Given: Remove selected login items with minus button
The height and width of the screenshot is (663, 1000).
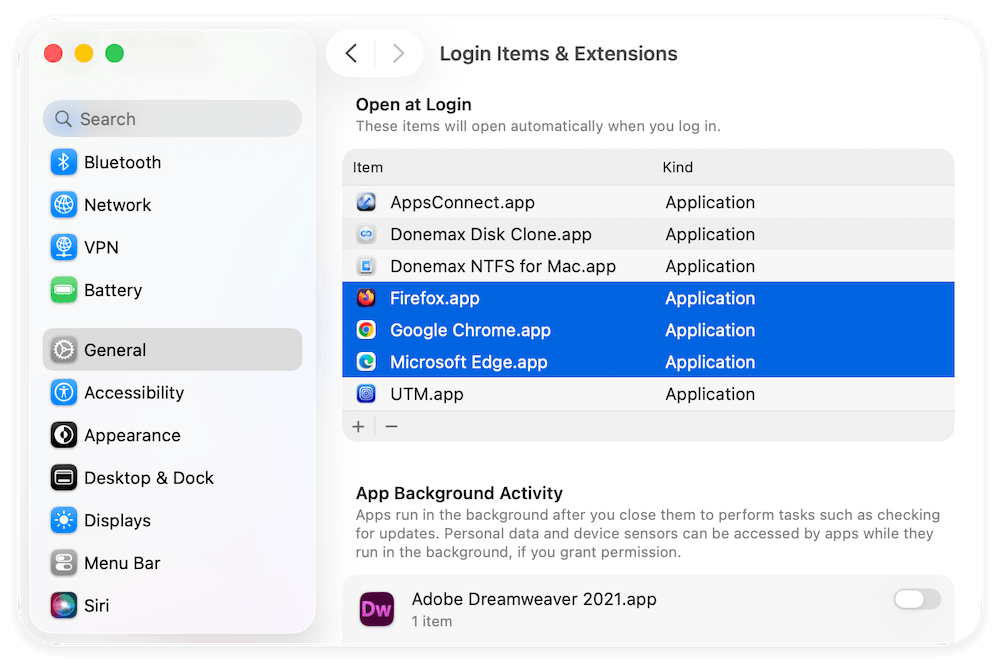Looking at the screenshot, I should (x=392, y=426).
